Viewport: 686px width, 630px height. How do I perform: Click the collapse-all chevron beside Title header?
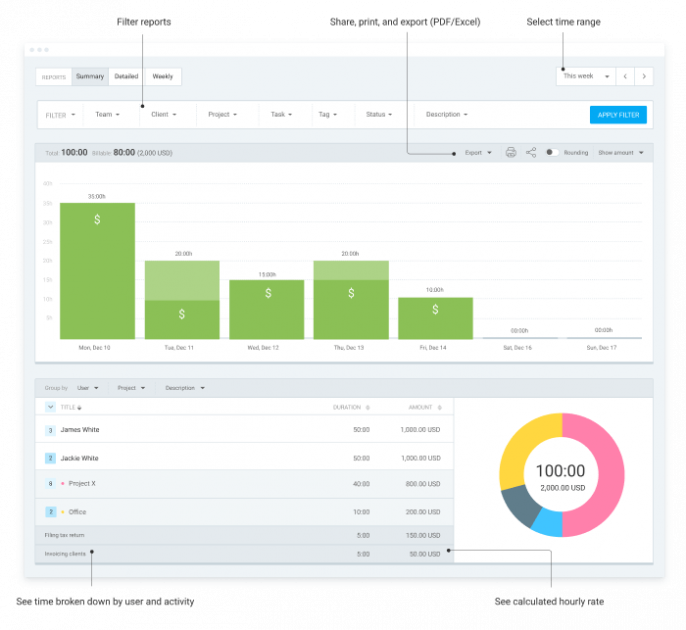point(51,407)
